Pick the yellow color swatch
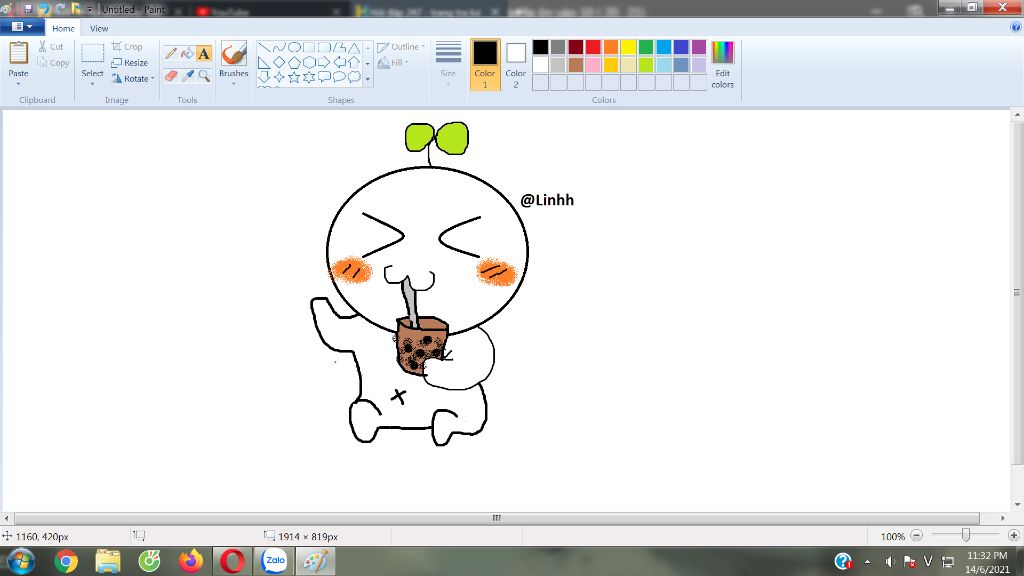Screen dimensions: 1024x576 [628, 47]
